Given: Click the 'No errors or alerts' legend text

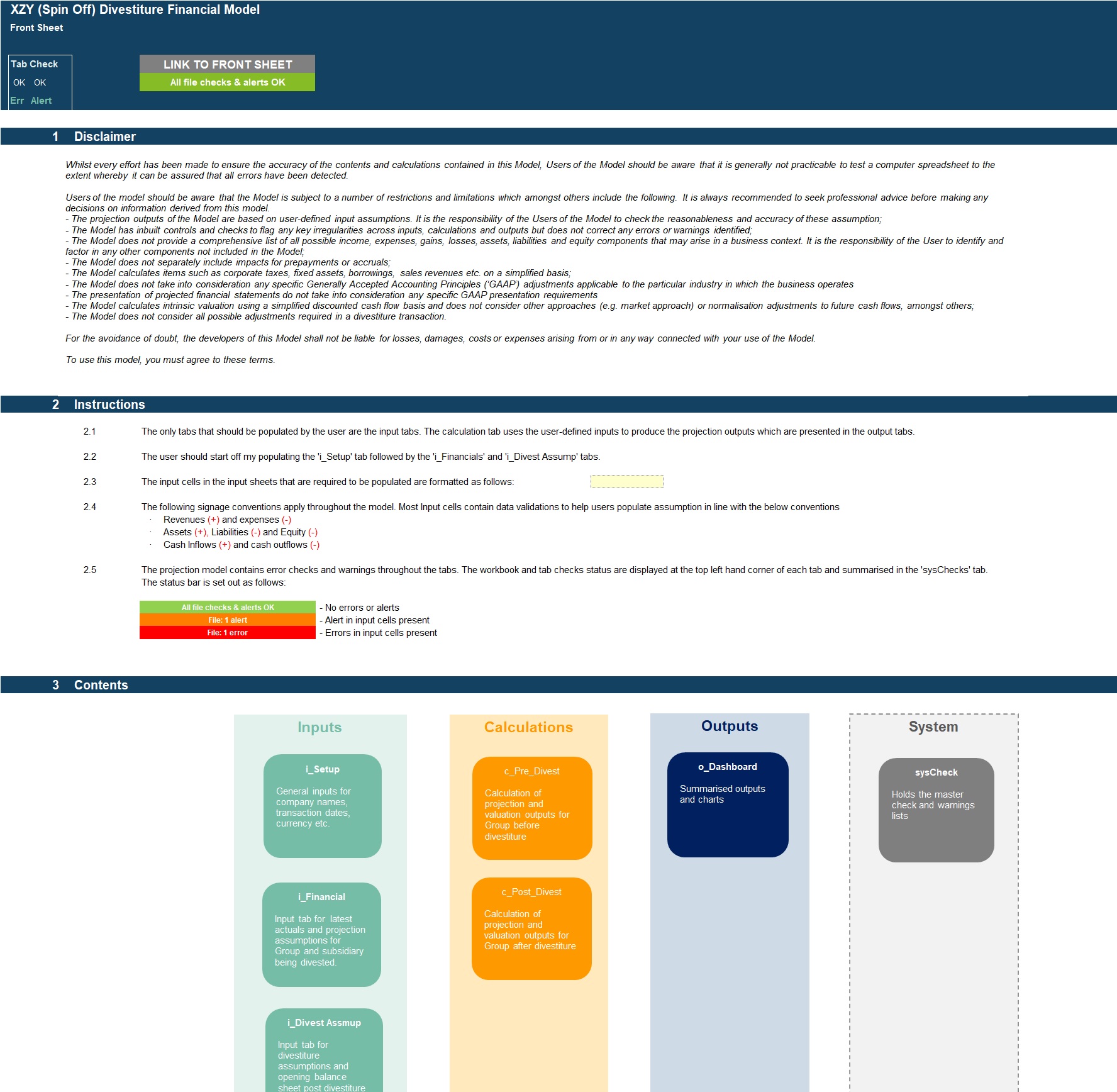Looking at the screenshot, I should click(x=360, y=608).
